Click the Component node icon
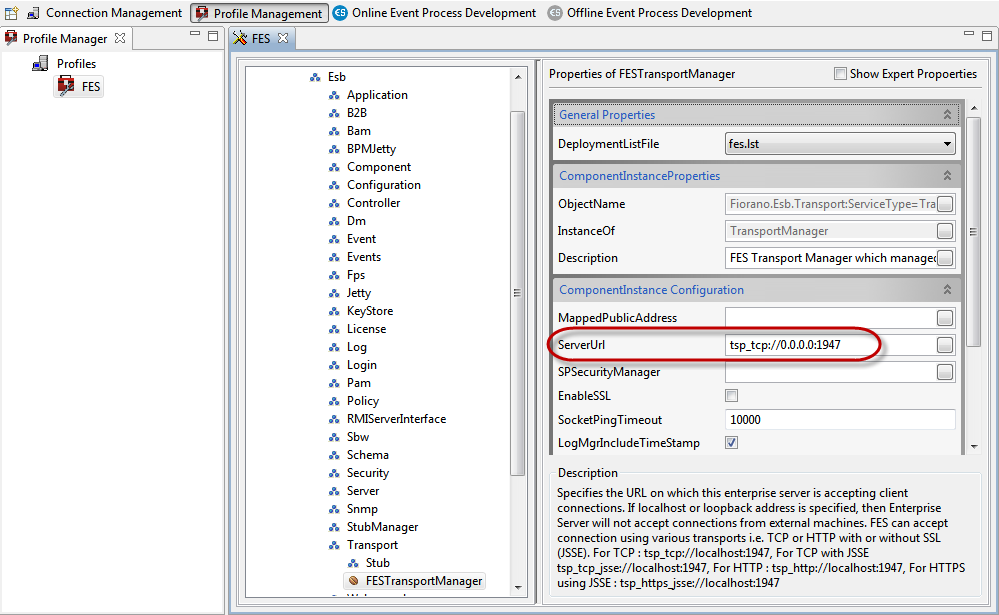The image size is (999, 615). 334,168
